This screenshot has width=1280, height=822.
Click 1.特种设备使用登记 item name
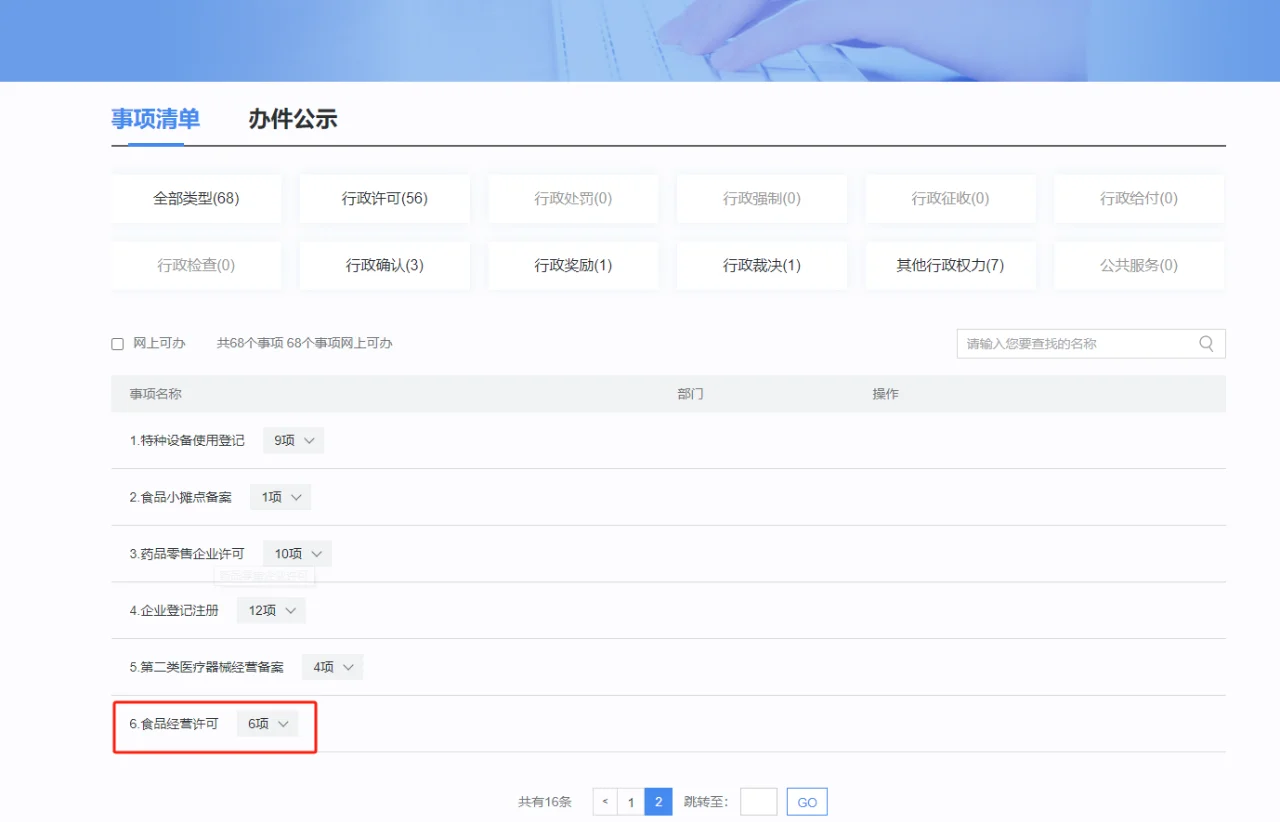tap(187, 440)
